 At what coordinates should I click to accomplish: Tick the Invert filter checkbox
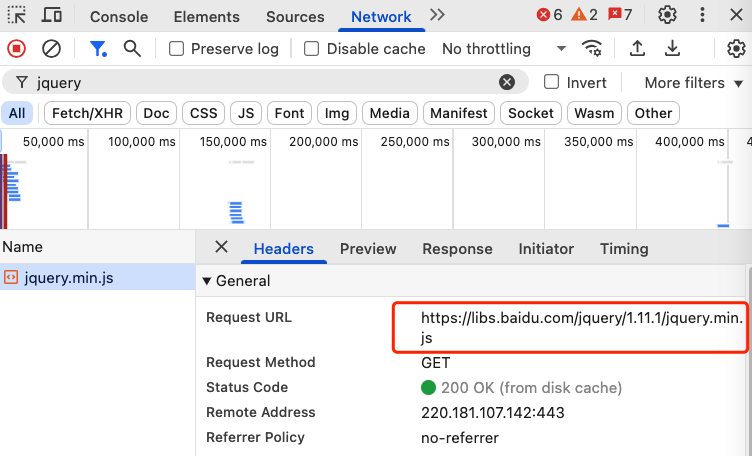(x=551, y=82)
